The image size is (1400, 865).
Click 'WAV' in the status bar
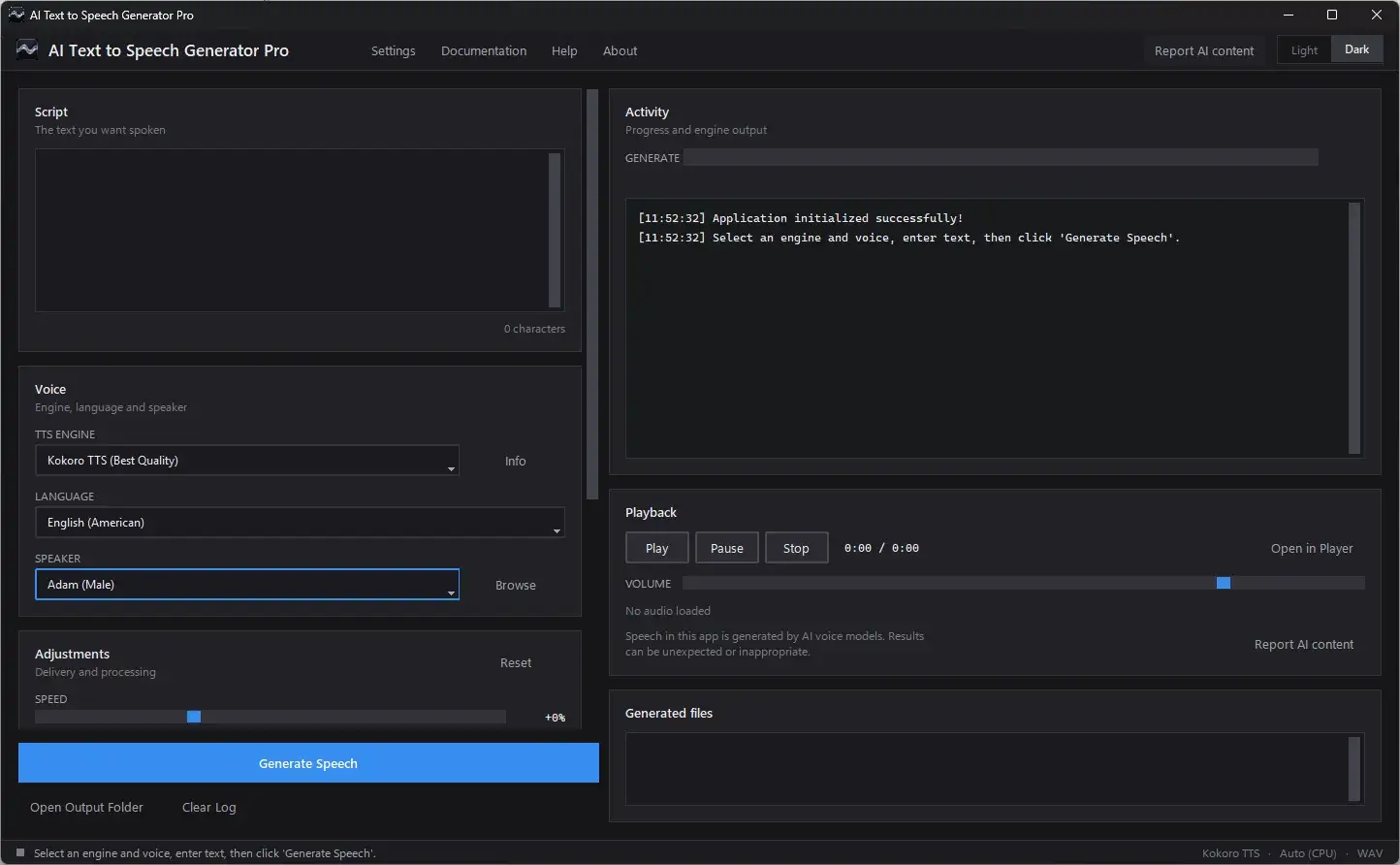[1370, 853]
